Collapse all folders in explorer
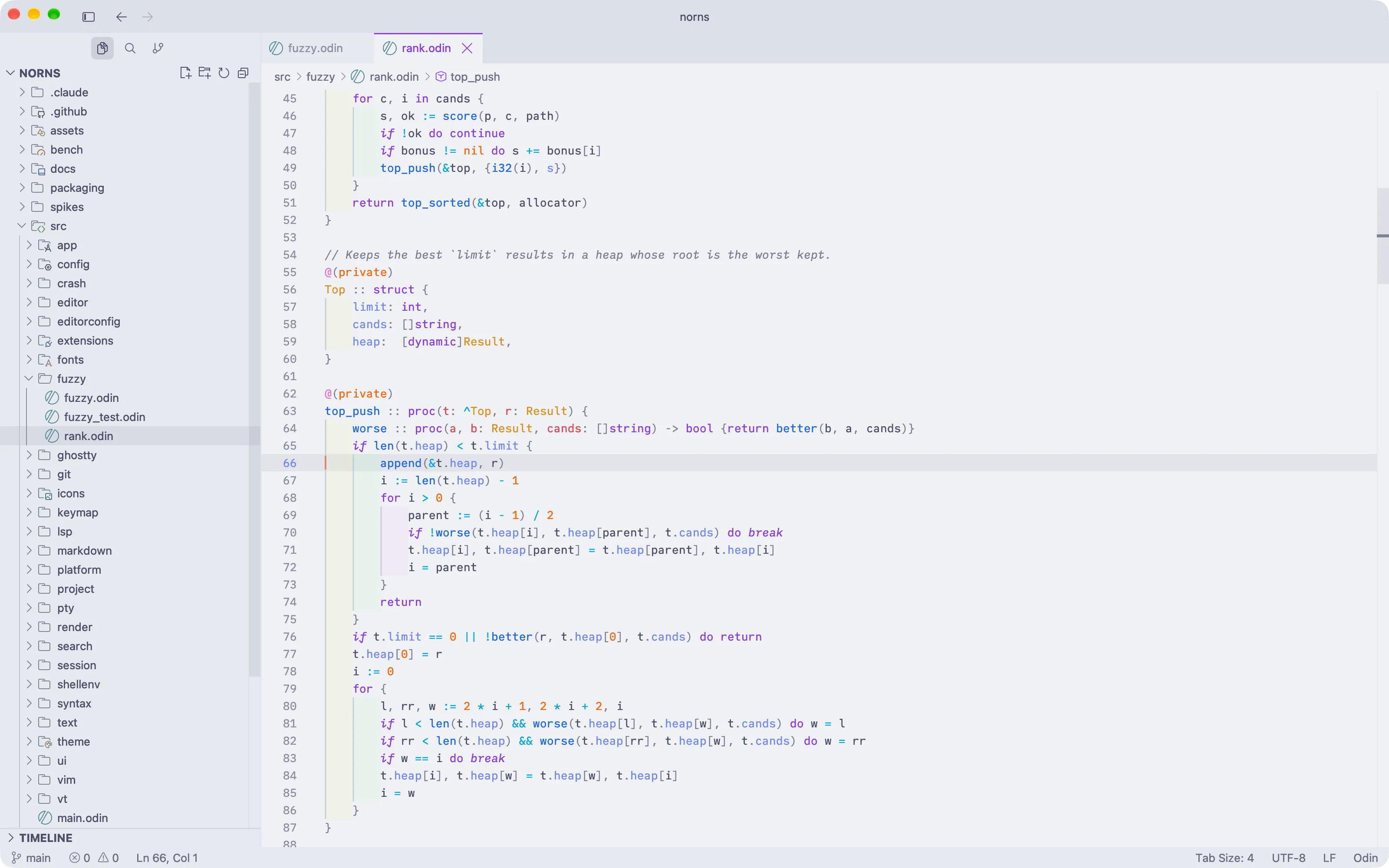 coord(243,73)
